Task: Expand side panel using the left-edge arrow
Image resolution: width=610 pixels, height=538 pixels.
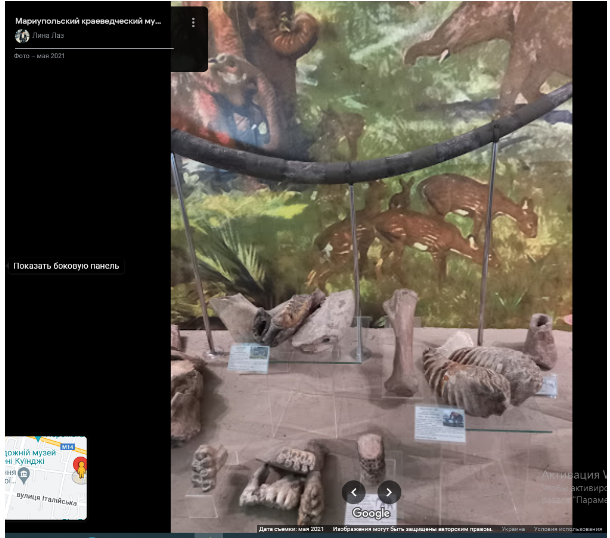Action: coord(7,266)
